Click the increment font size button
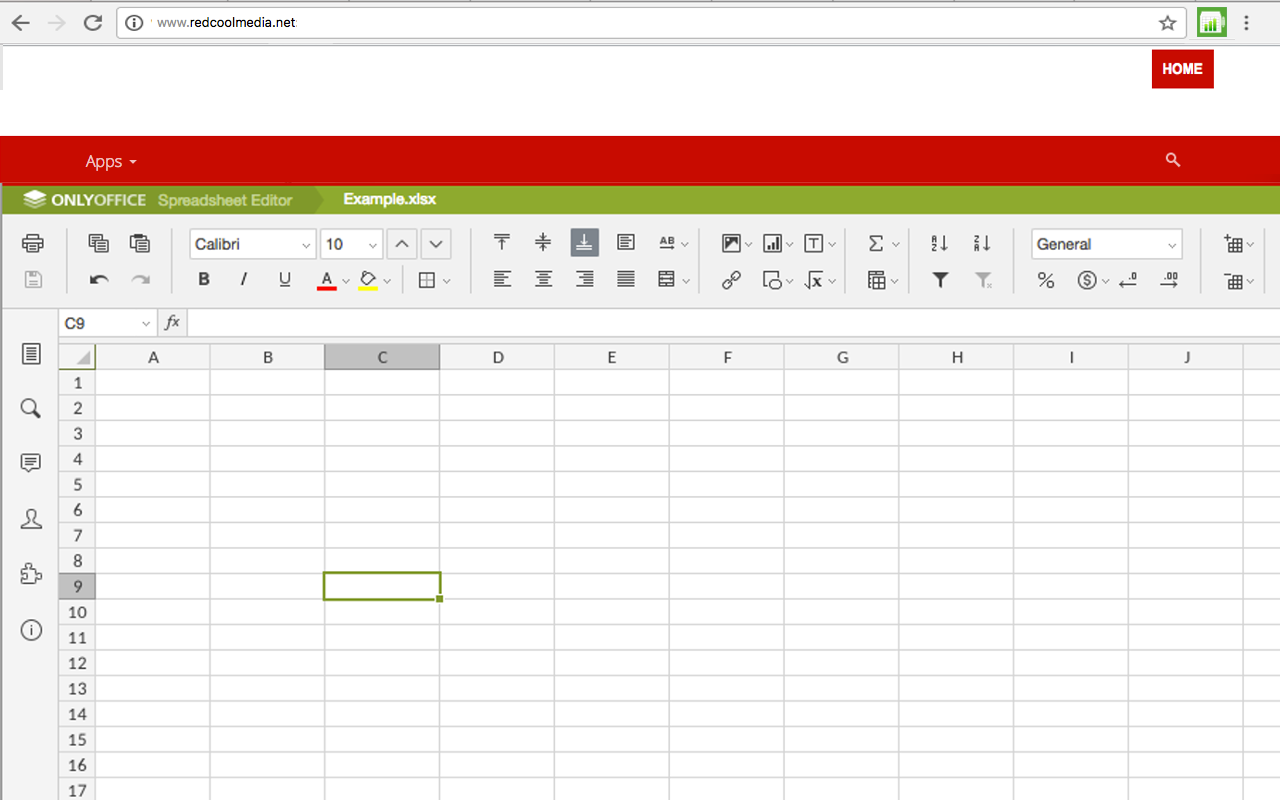 click(x=401, y=244)
